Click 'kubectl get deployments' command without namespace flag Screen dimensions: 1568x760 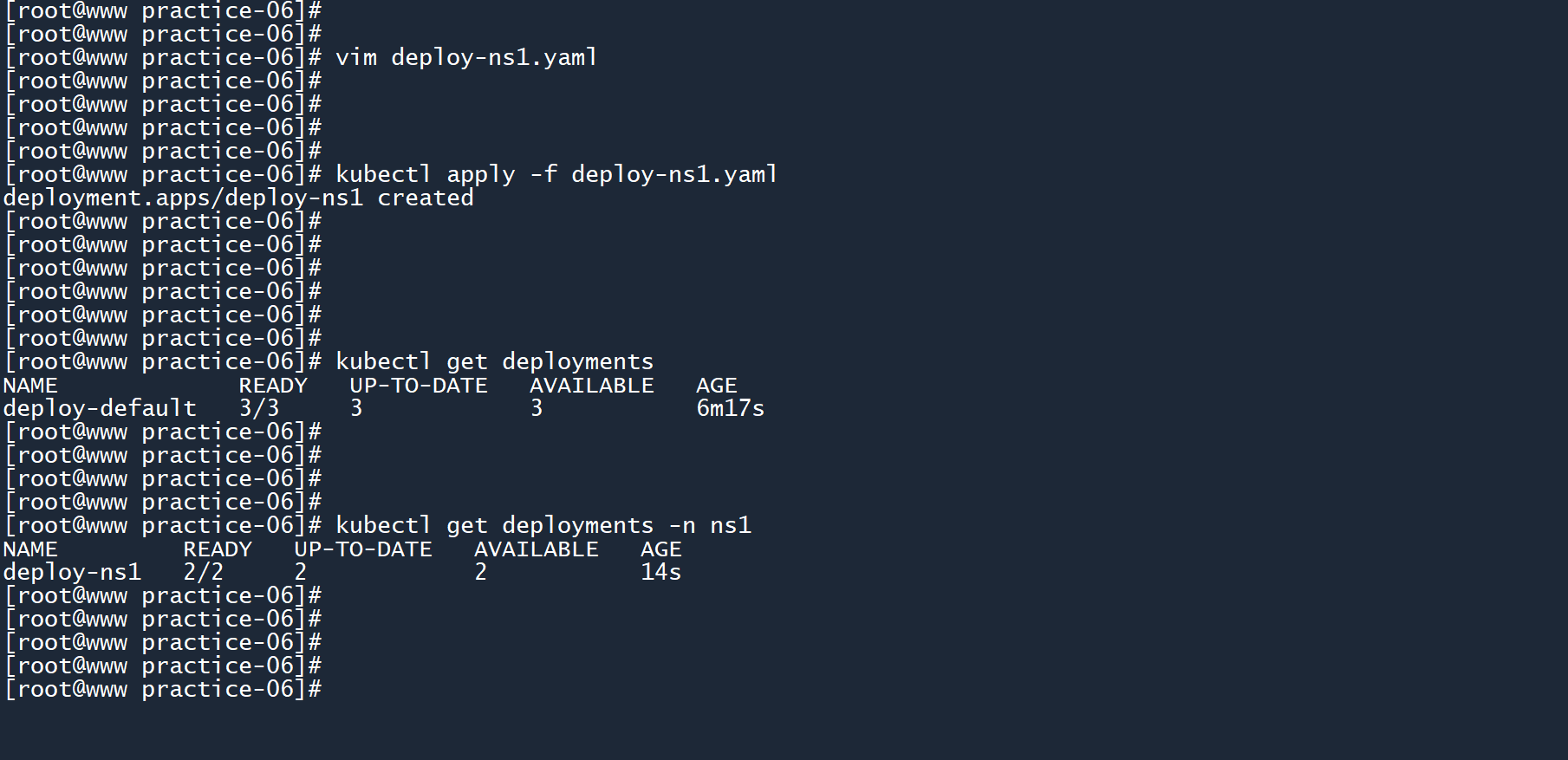pyautogui.click(x=494, y=362)
